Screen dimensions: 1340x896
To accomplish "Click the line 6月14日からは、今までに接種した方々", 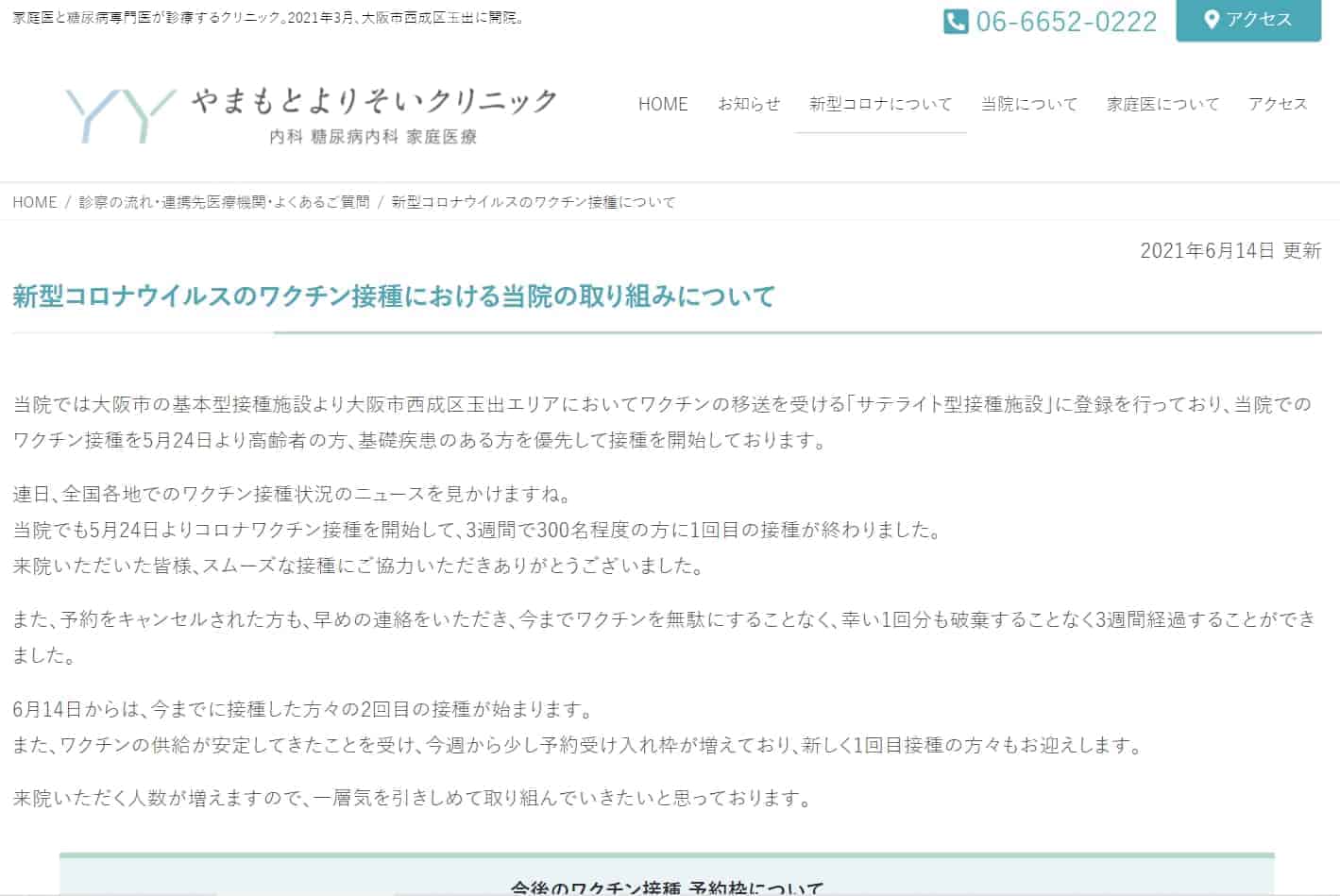I will pyautogui.click(x=303, y=709).
